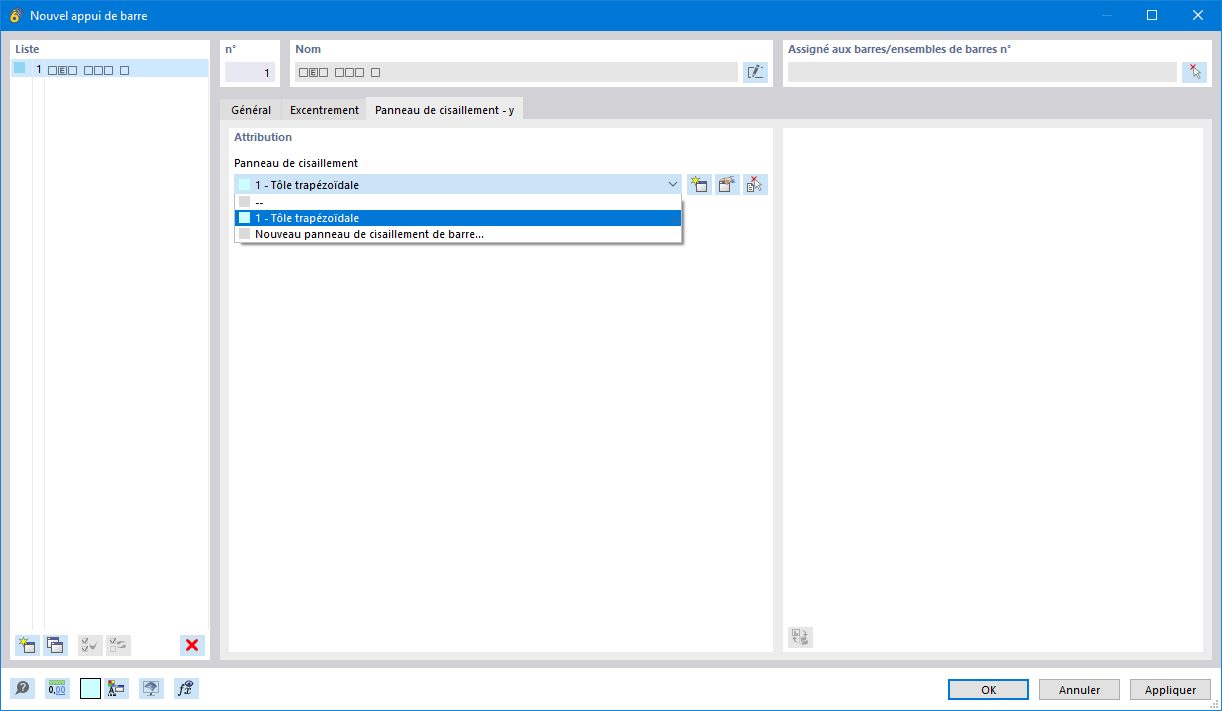
Task: Click the Appliquer button
Action: tap(1170, 690)
